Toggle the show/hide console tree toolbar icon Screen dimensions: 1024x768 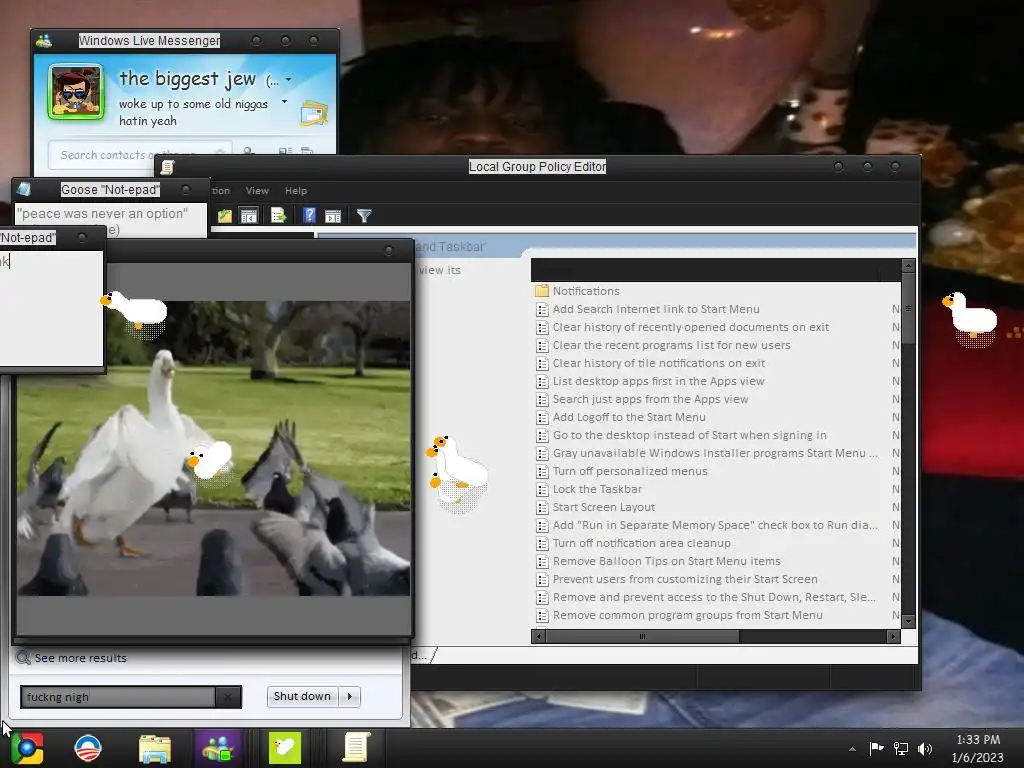(248, 216)
